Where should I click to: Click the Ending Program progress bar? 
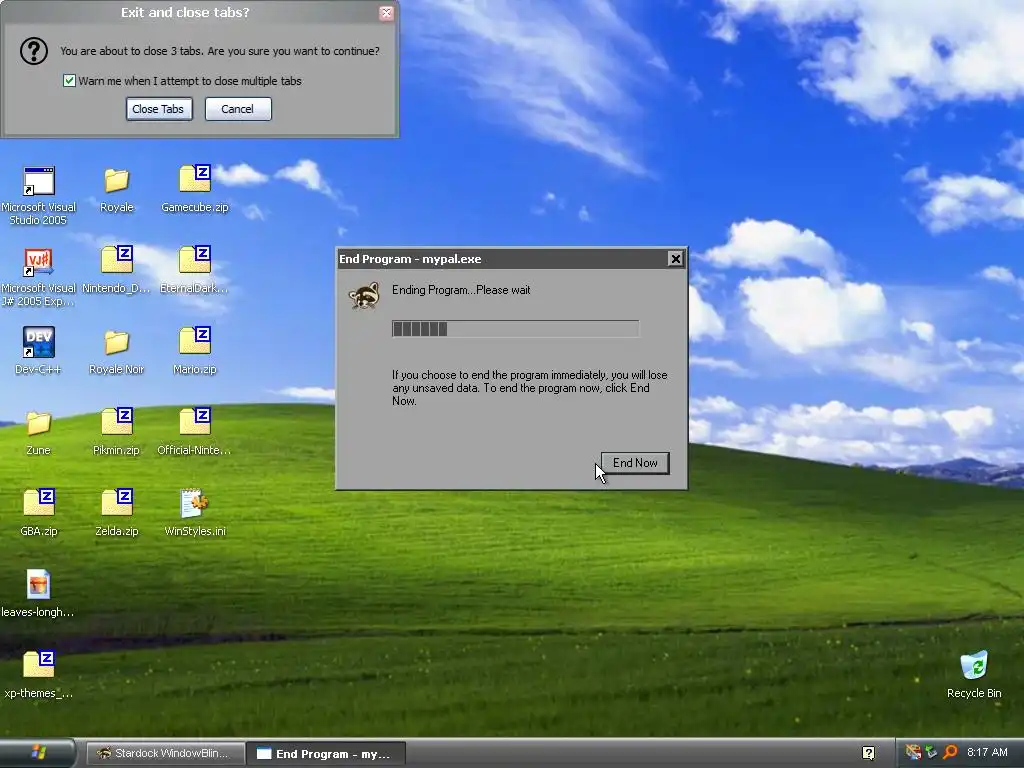[515, 328]
